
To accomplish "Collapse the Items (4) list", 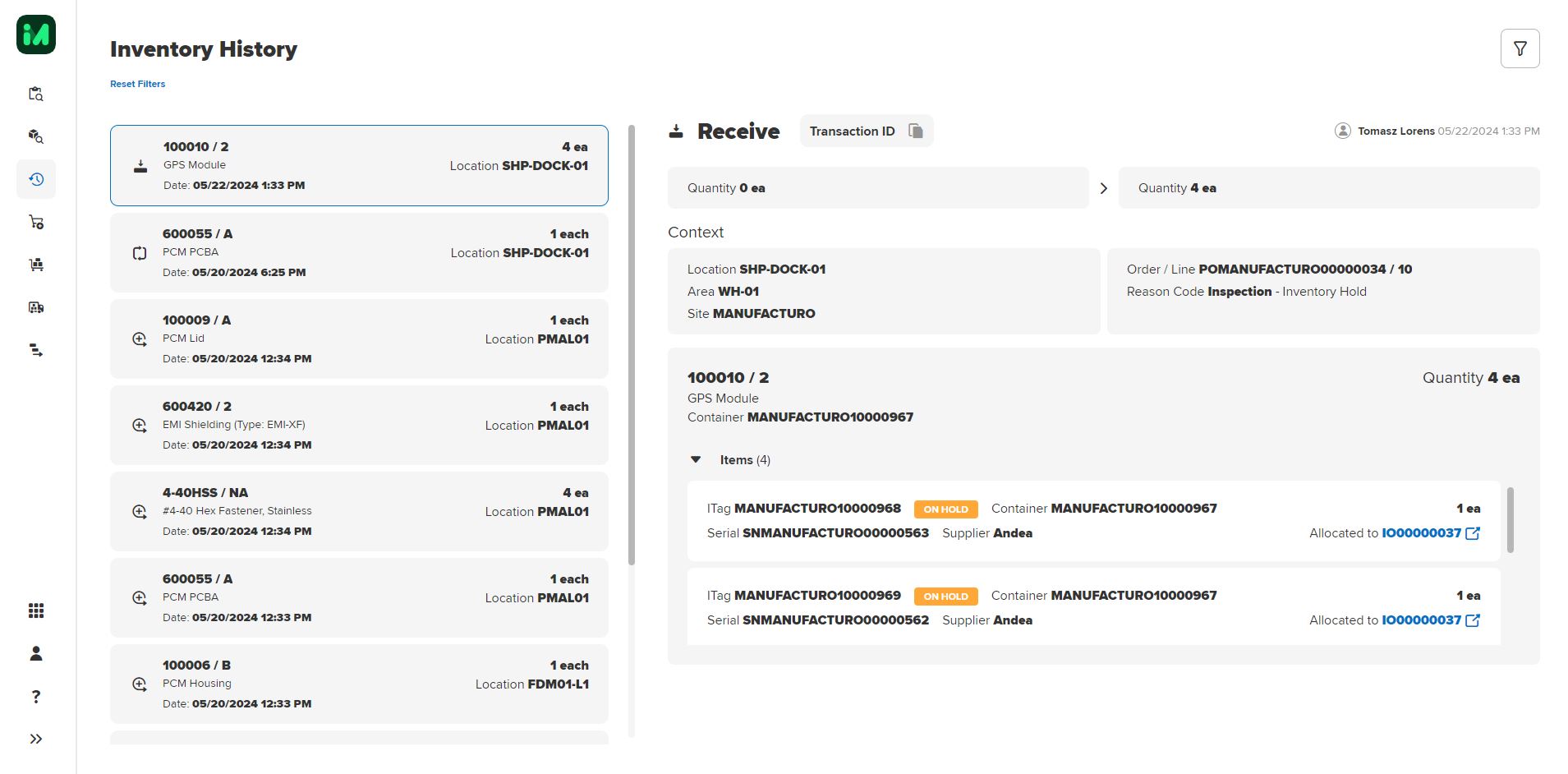I will (697, 460).
